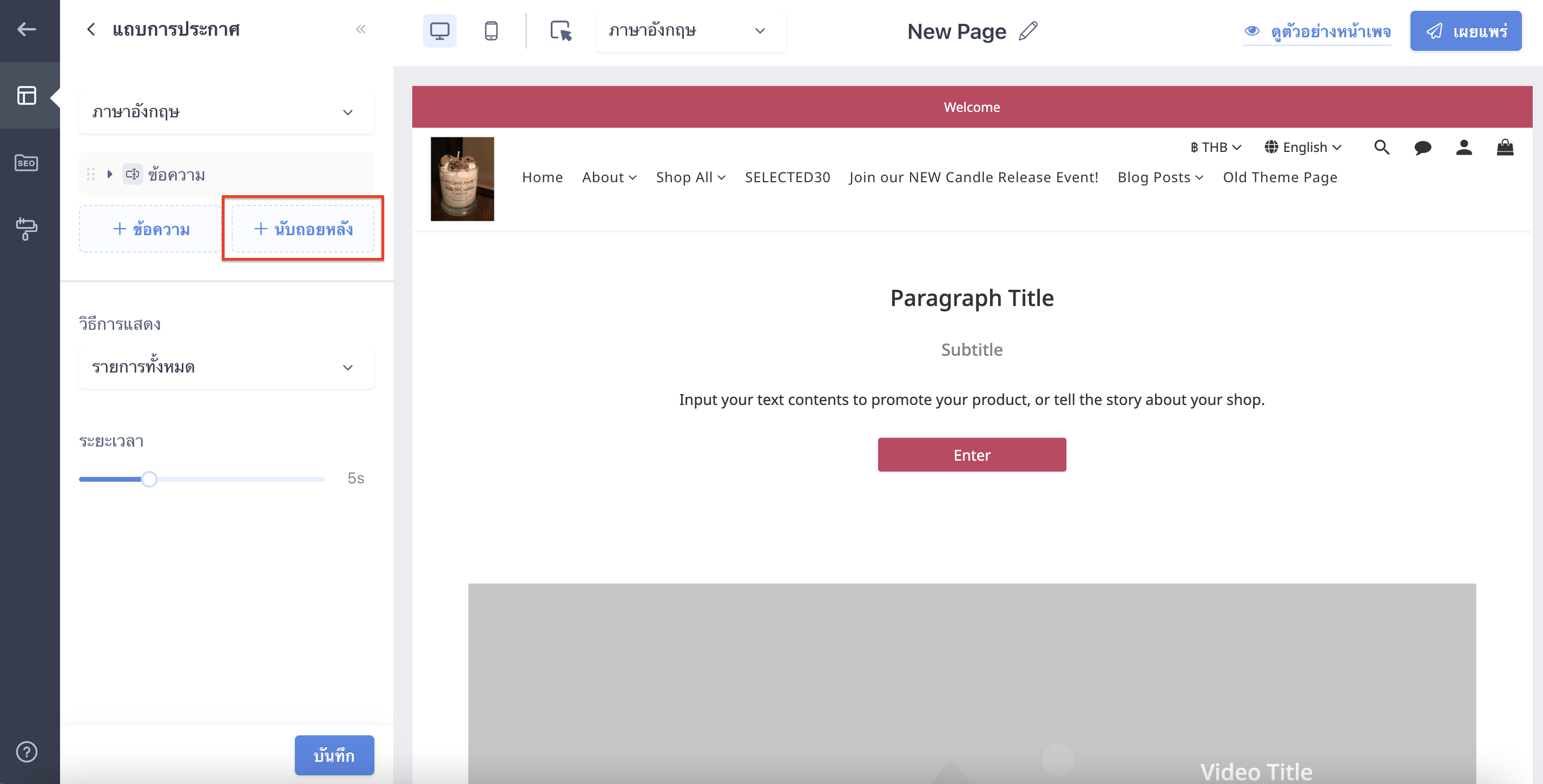Click the Video Title text
Screen dimensions: 1543x784
tap(1256, 772)
